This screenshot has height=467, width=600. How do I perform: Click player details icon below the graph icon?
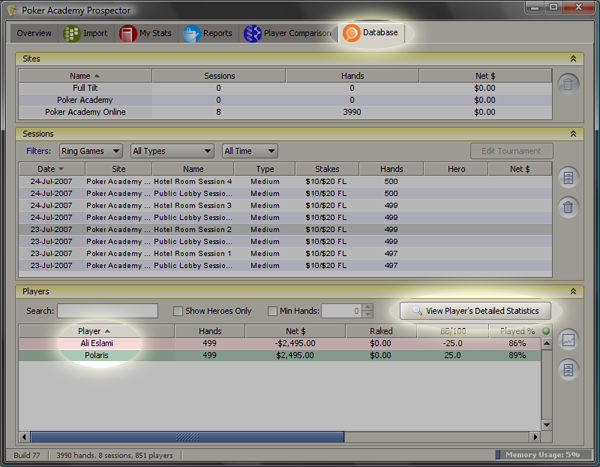point(568,370)
